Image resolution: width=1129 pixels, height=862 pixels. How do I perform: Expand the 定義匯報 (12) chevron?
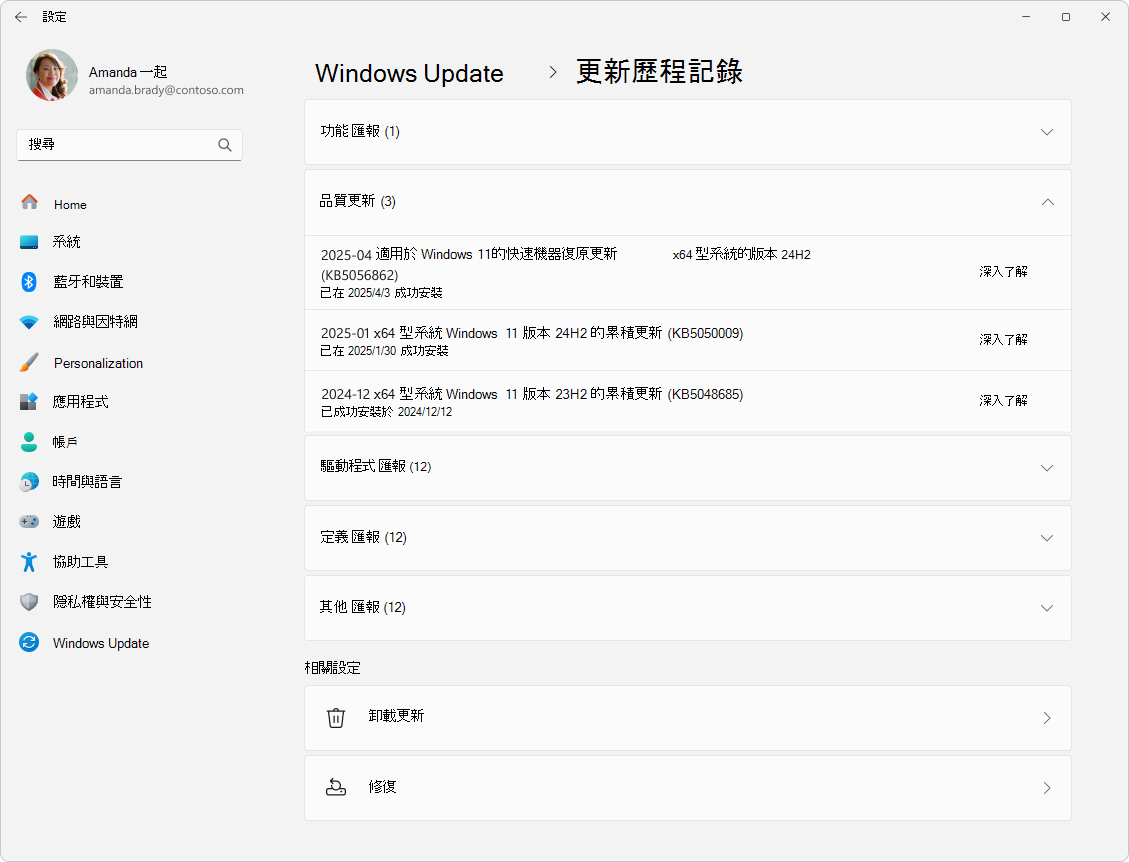pos(1047,538)
